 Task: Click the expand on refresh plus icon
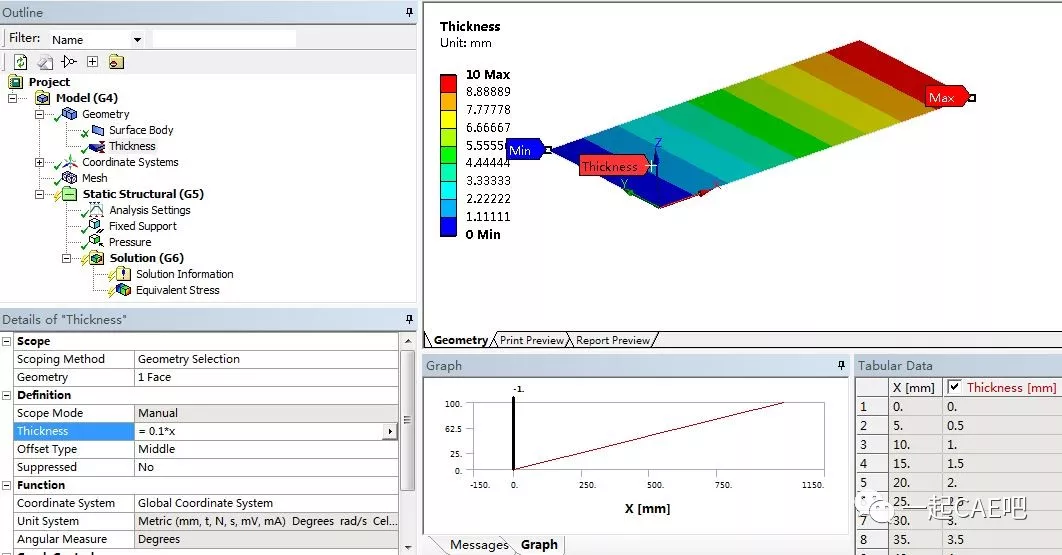pos(93,62)
